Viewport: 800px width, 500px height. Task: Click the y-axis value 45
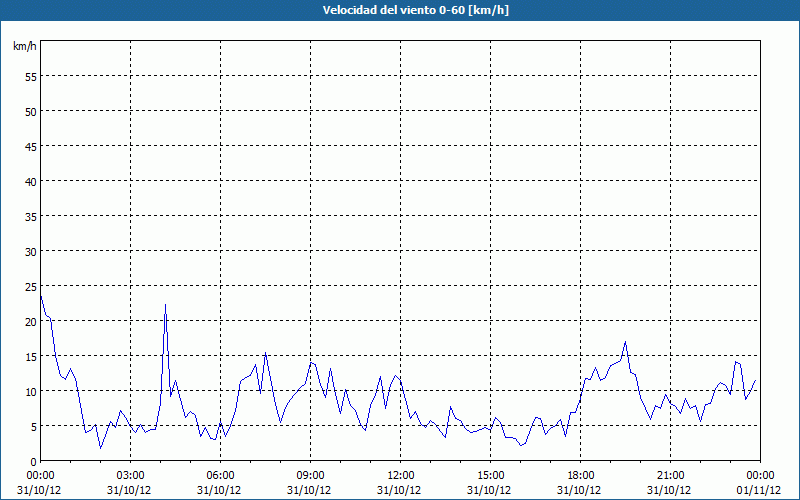[31, 146]
